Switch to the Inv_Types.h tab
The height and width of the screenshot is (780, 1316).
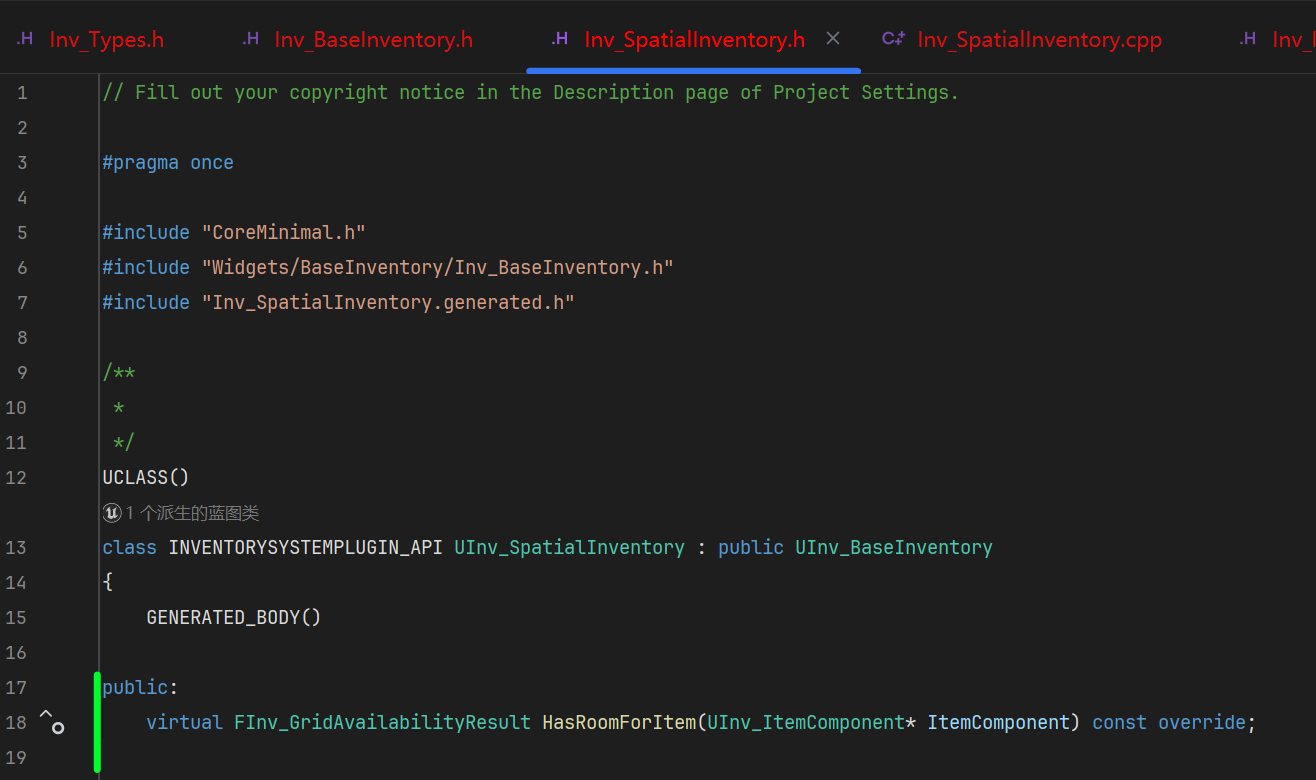pyautogui.click(x=106, y=40)
